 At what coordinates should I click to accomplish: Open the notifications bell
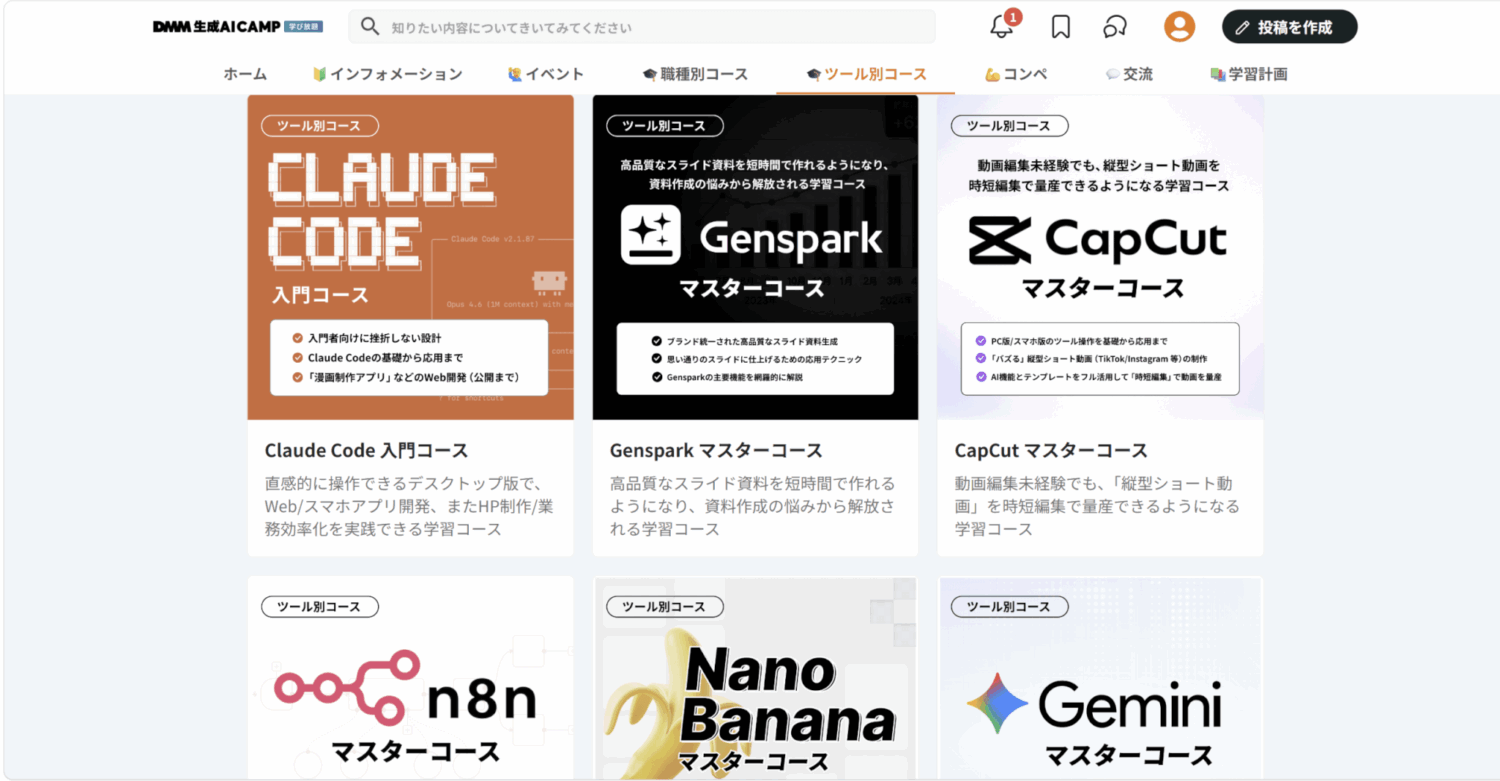coord(1002,27)
